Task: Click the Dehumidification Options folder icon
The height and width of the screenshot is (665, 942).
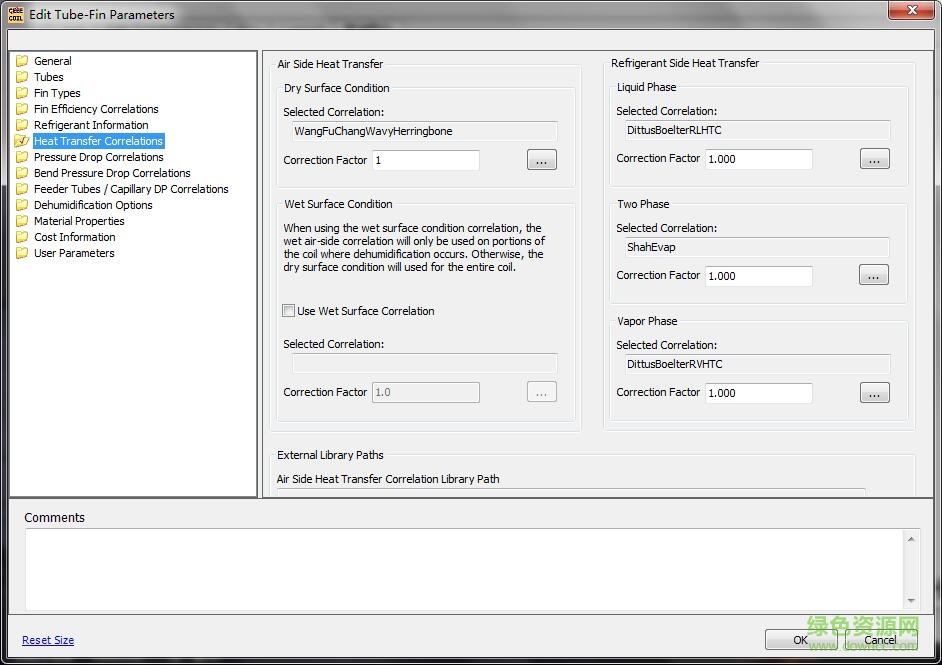Action: pos(22,205)
